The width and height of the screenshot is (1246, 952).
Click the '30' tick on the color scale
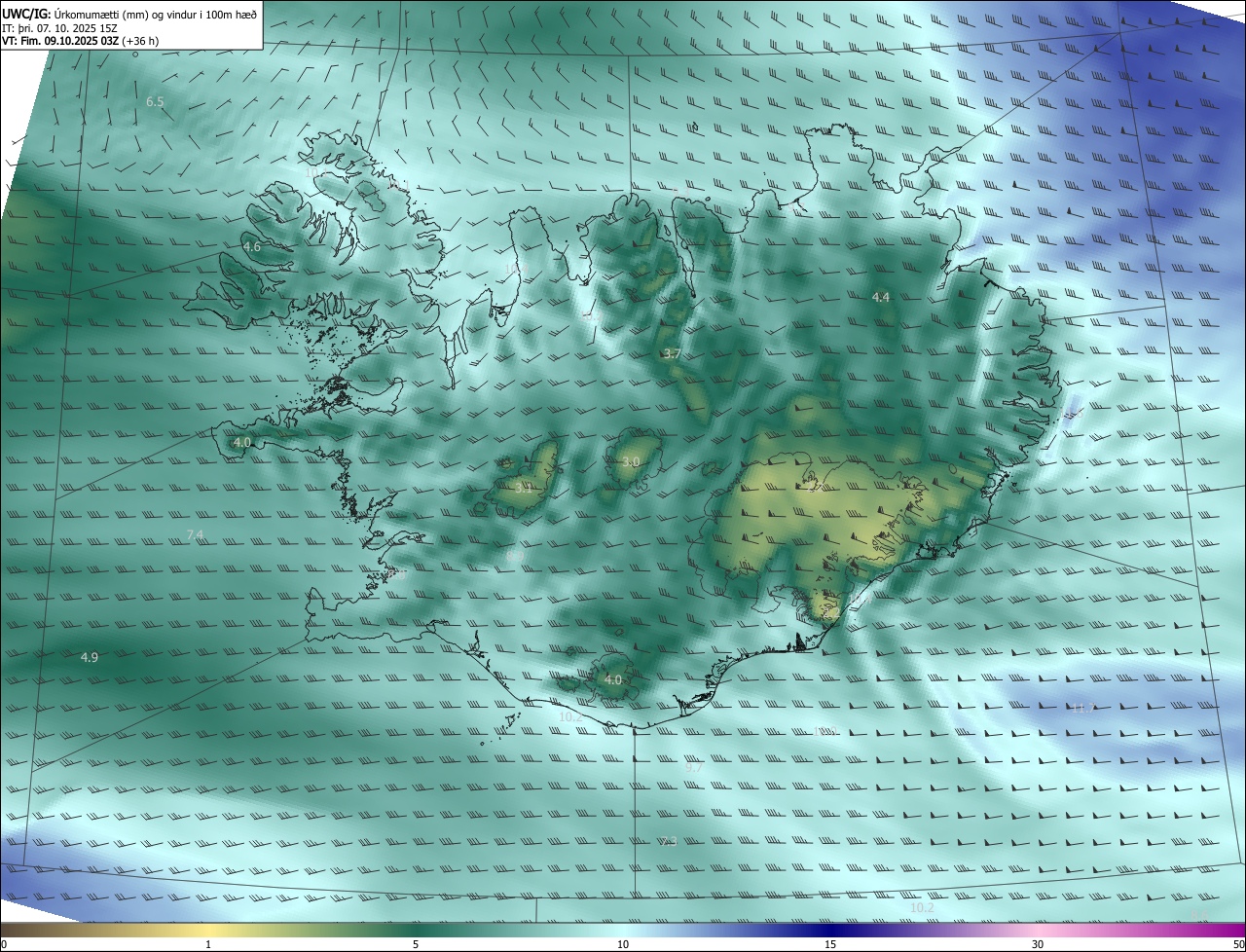tap(1038, 944)
